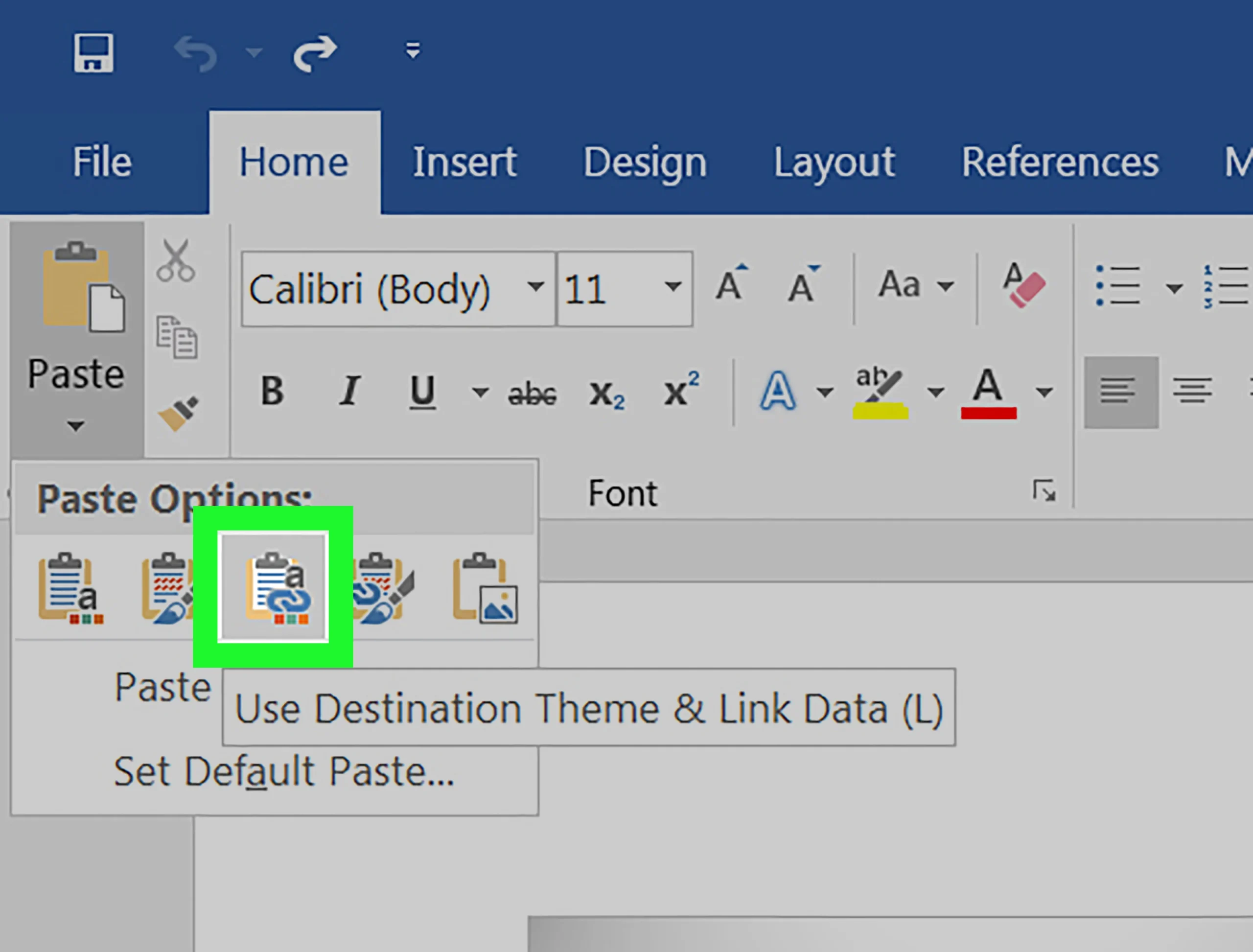1253x952 pixels.
Task: Click the Save icon in quick access toolbar
Action: [93, 53]
